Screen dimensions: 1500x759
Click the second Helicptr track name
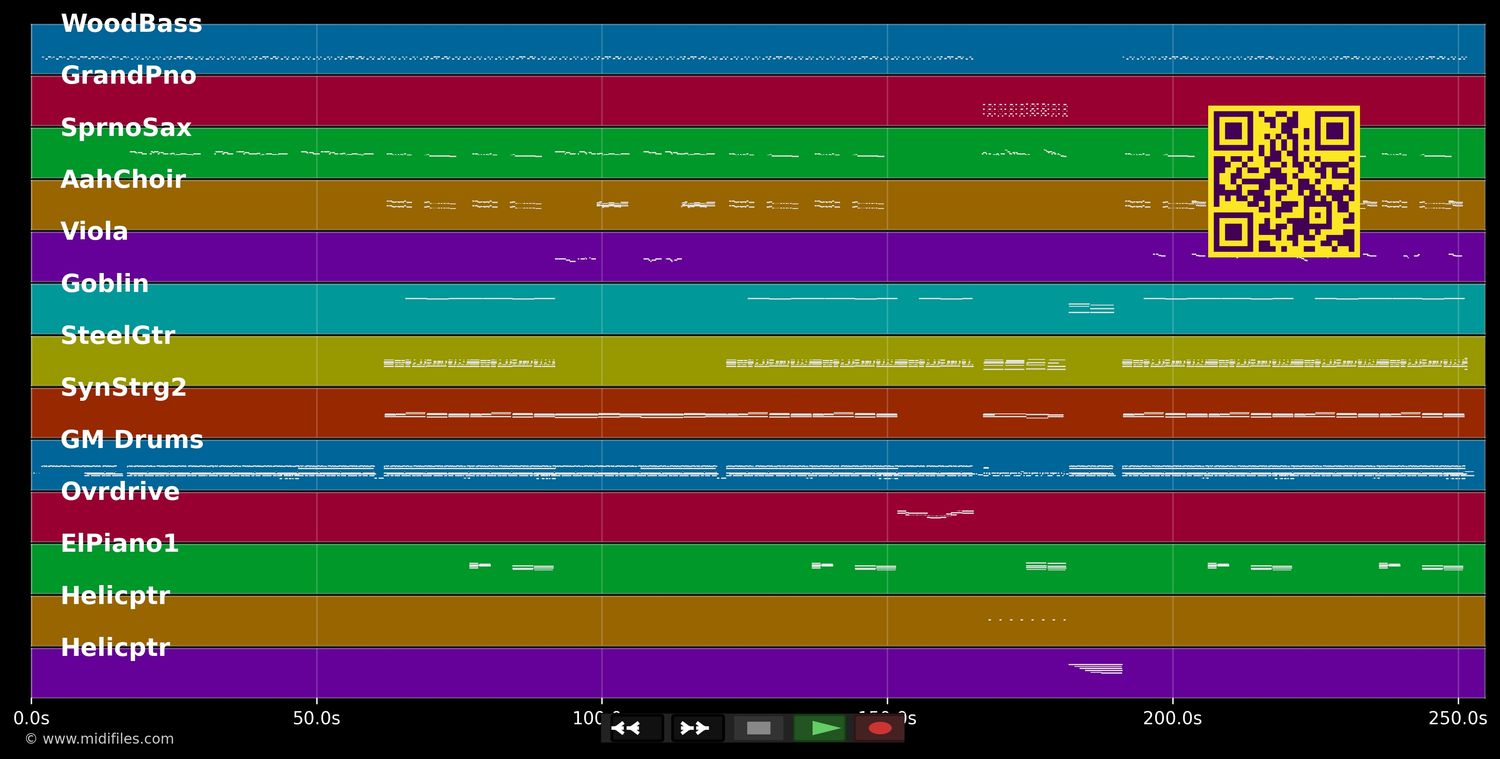[x=115, y=647]
